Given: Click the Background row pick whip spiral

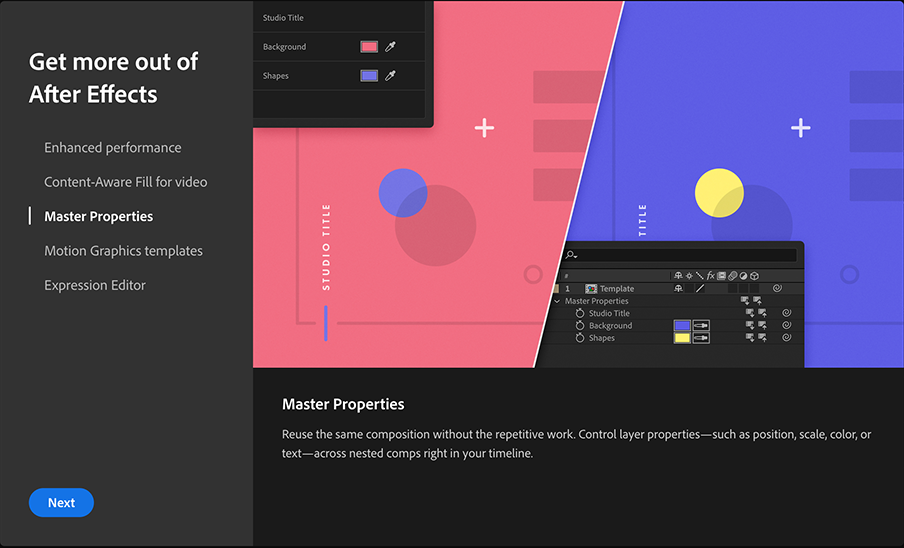Looking at the screenshot, I should pos(787,325).
